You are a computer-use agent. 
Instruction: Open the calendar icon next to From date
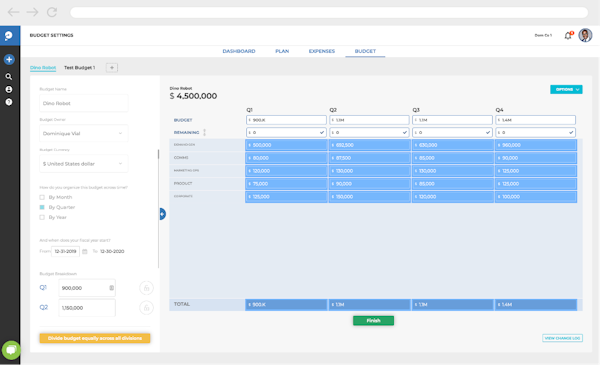coord(85,251)
